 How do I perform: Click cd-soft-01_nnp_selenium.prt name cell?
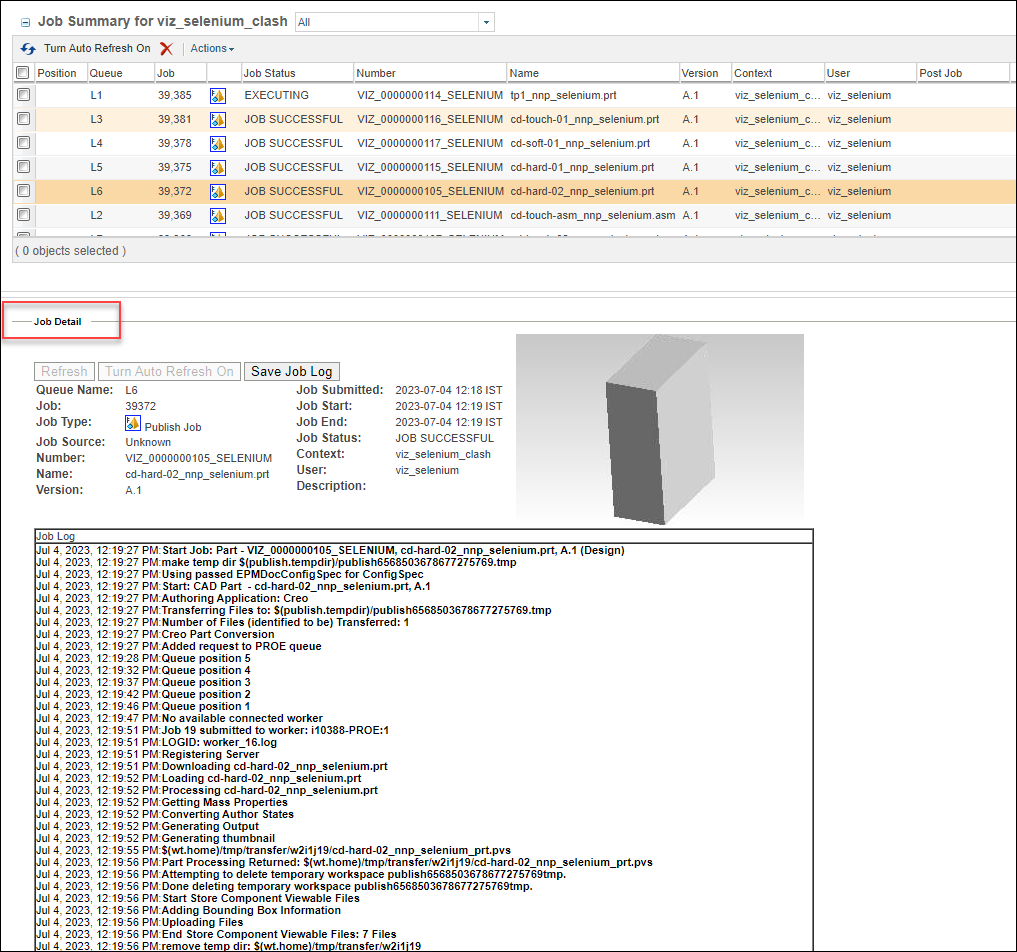(580, 143)
